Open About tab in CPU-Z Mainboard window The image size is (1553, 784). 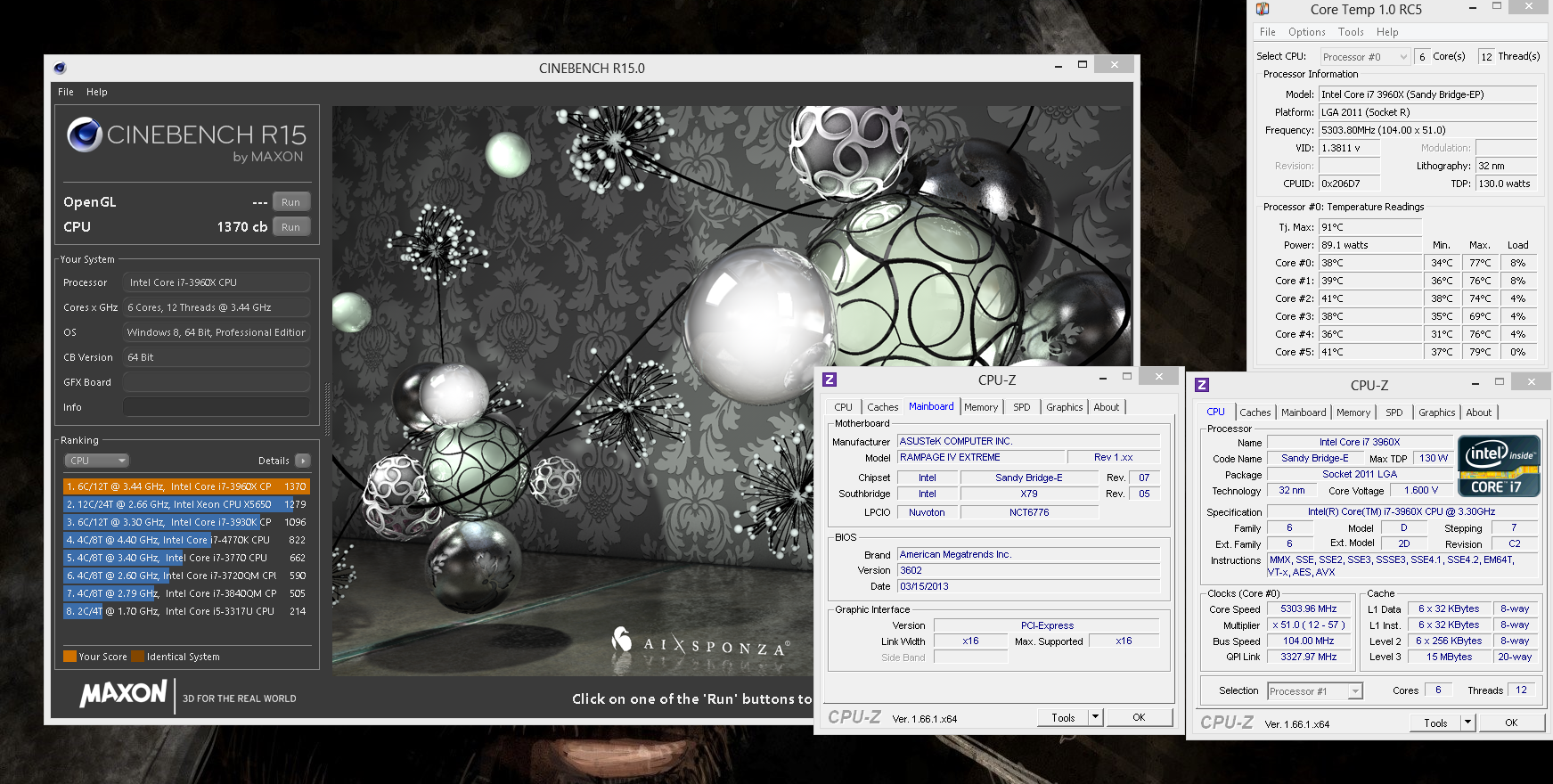1107,407
